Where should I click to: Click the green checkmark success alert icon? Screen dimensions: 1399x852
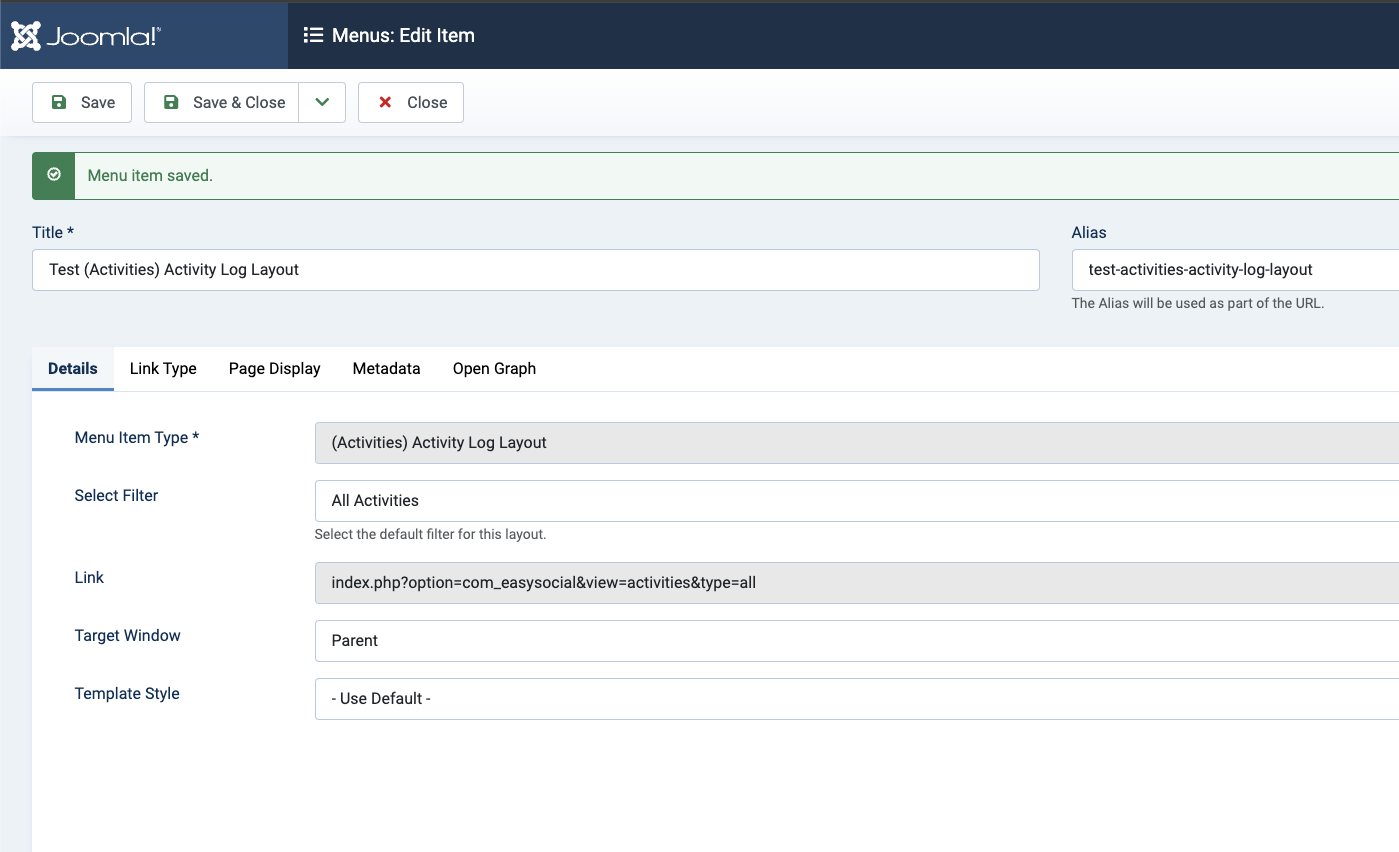54,175
